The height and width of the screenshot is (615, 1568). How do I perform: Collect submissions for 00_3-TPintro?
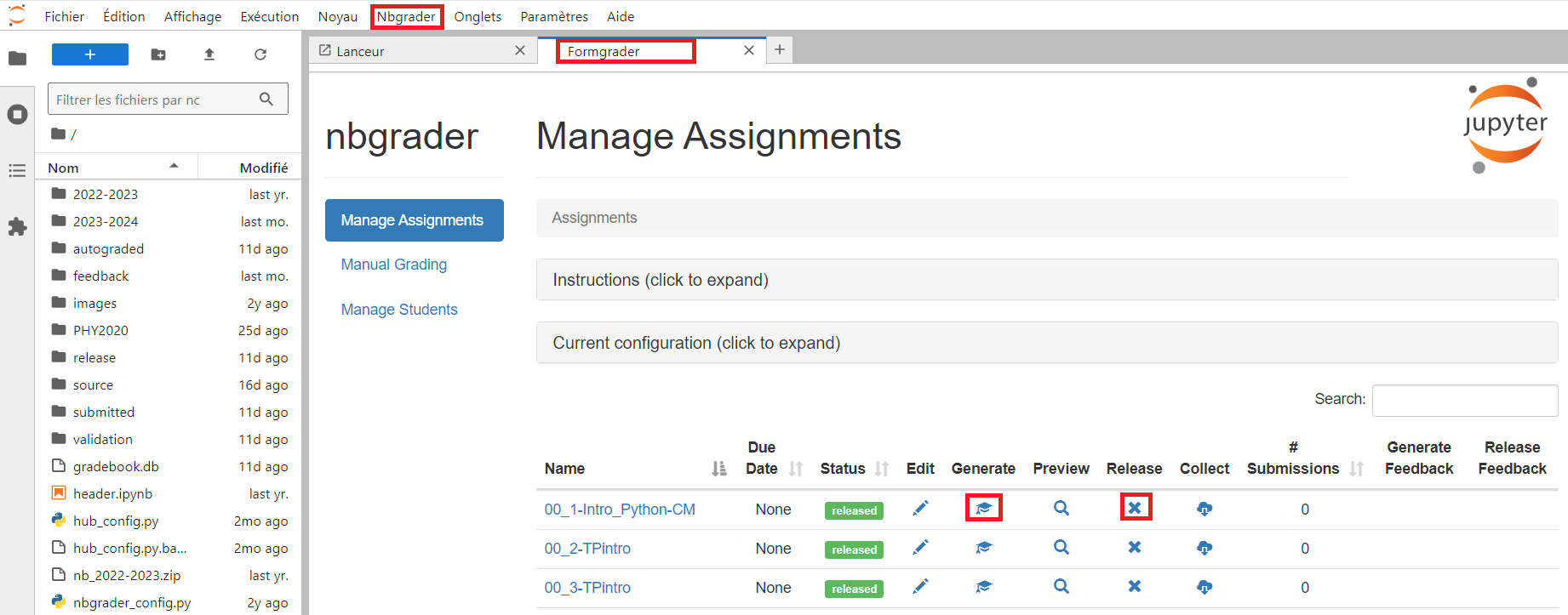pos(1205,587)
